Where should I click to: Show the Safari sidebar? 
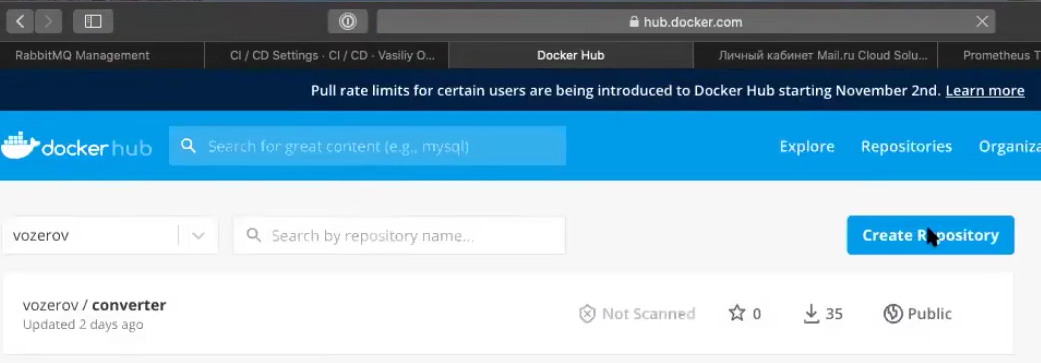[93, 22]
